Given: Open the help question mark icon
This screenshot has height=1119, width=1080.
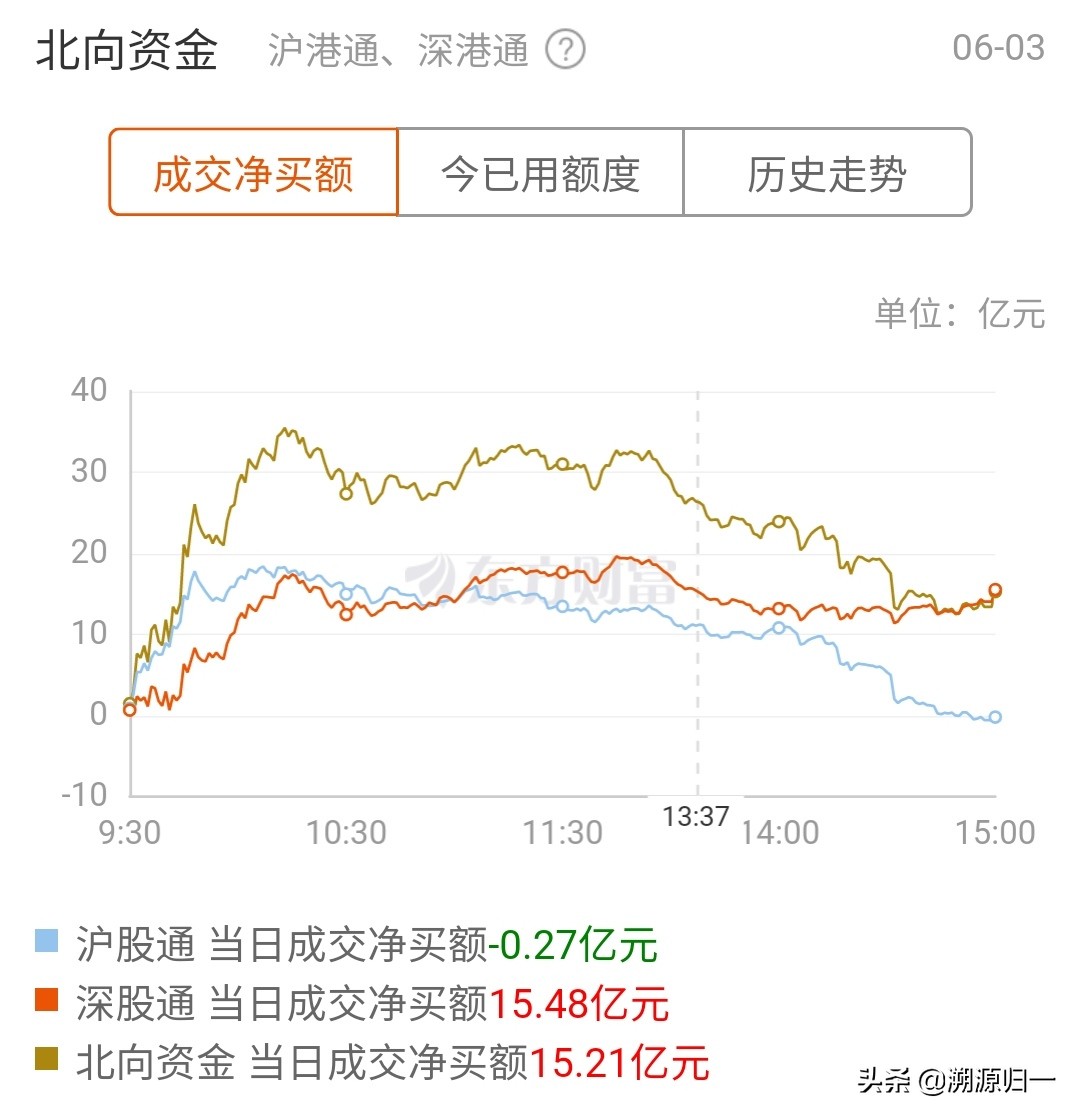Looking at the screenshot, I should tap(565, 50).
